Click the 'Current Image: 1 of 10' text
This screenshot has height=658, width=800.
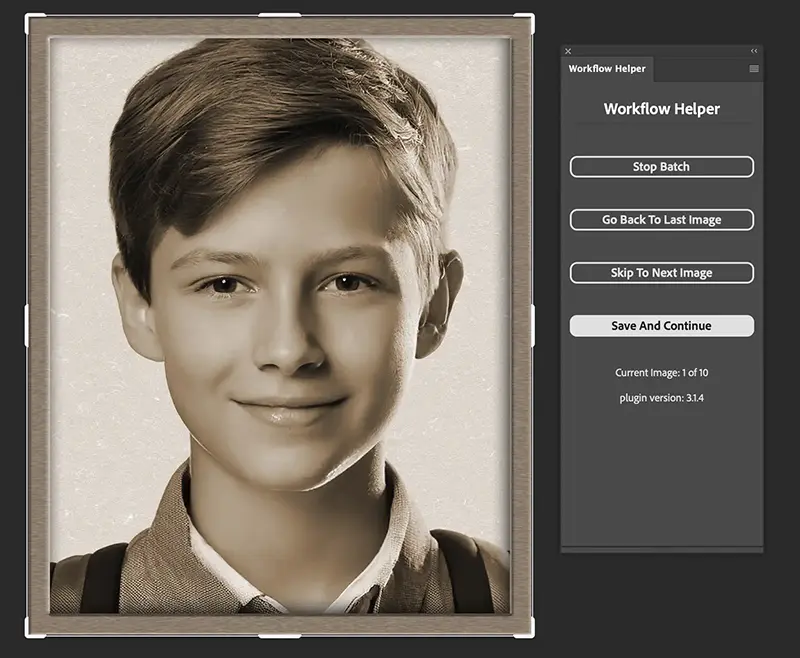(661, 373)
